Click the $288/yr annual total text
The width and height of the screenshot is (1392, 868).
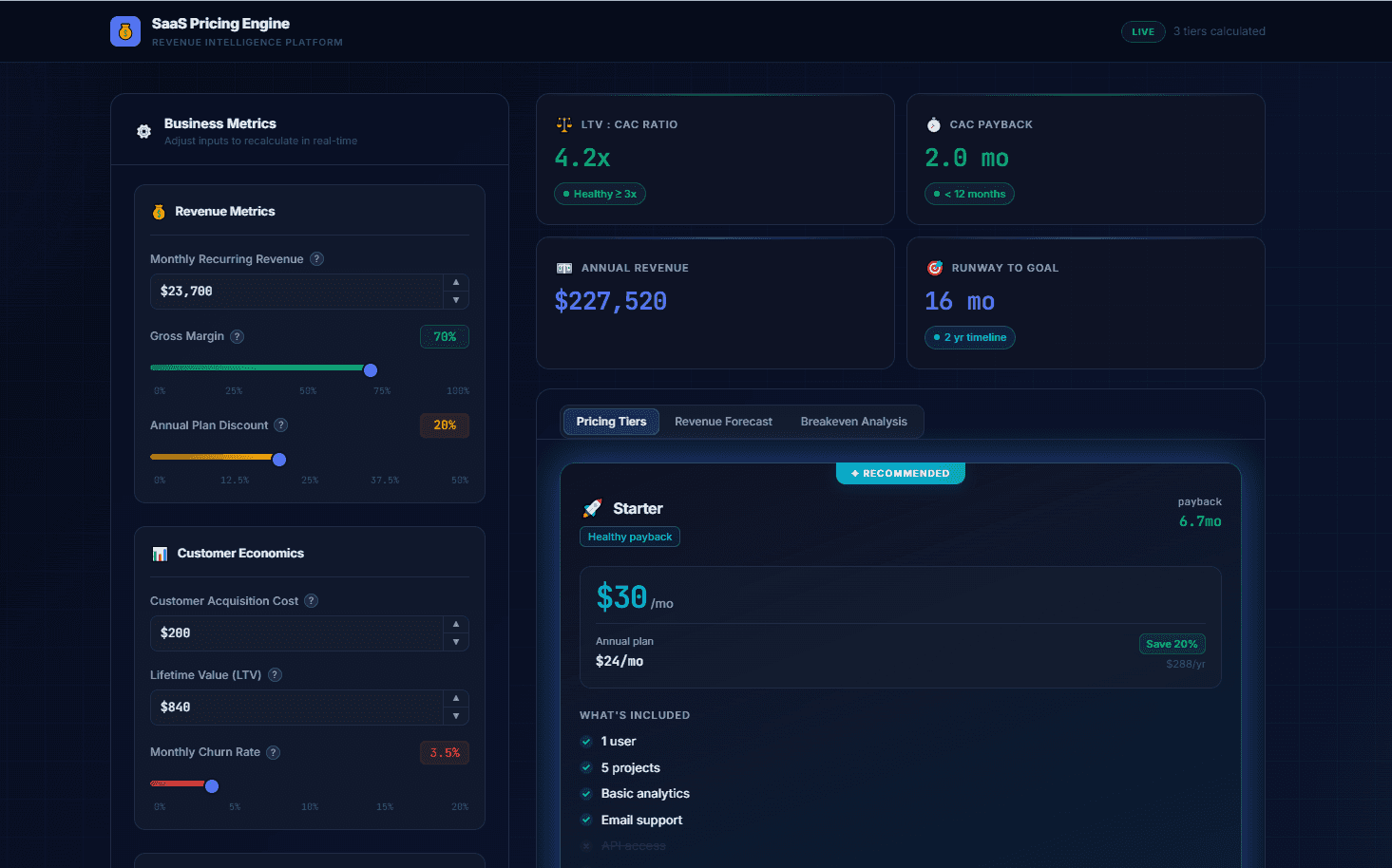click(x=1186, y=664)
